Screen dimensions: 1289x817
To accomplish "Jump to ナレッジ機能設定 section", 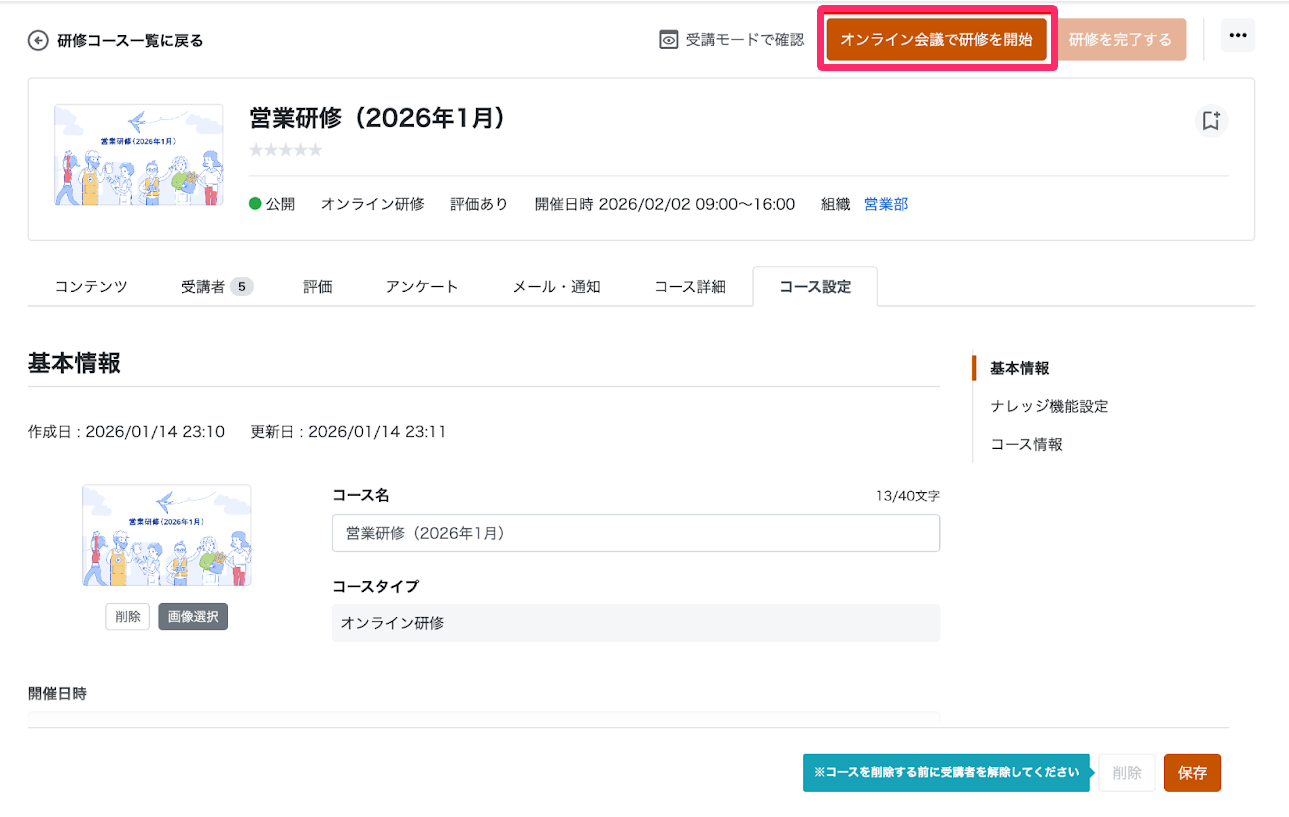I will (x=1049, y=406).
